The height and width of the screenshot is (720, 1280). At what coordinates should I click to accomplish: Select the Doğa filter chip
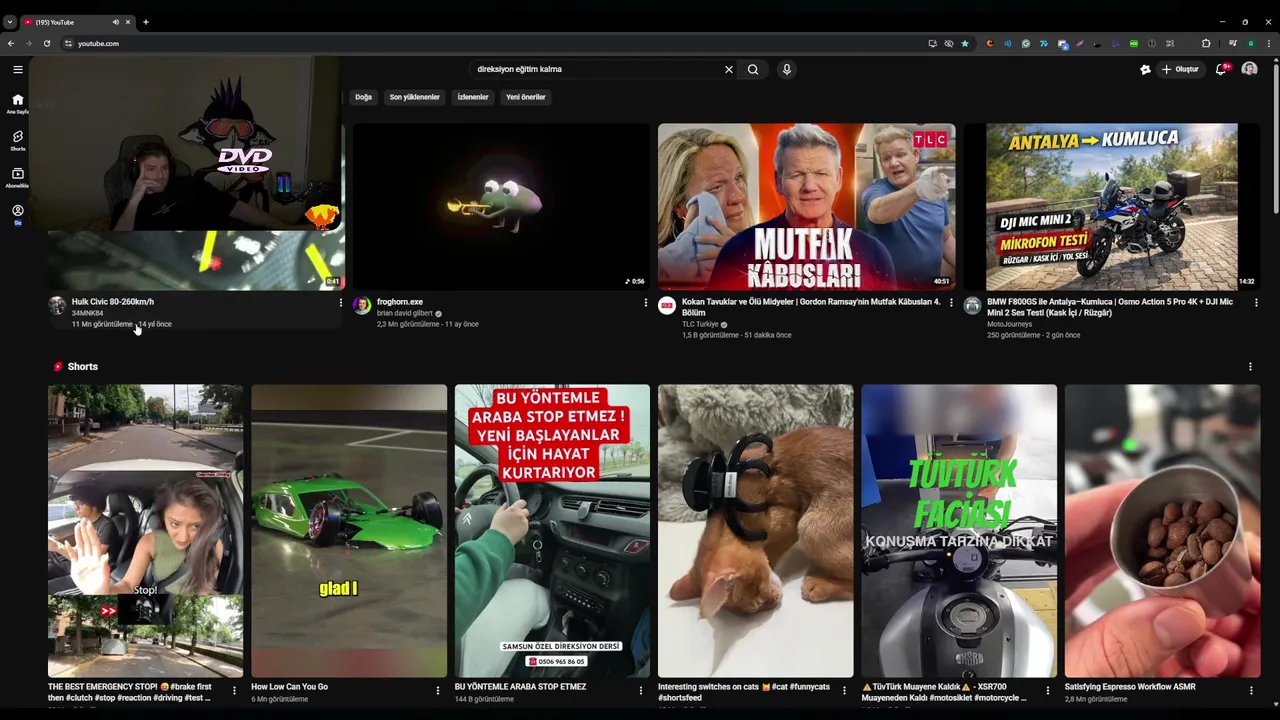coord(363,97)
